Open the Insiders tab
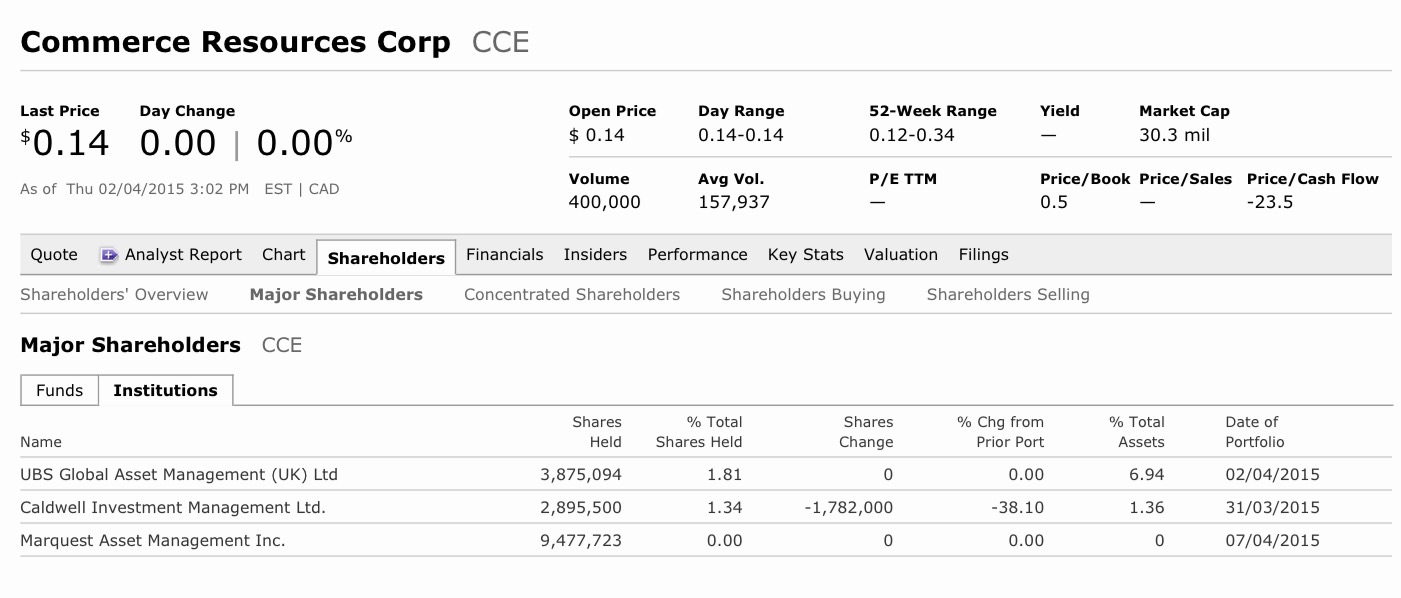The height and width of the screenshot is (598, 1401). (595, 254)
